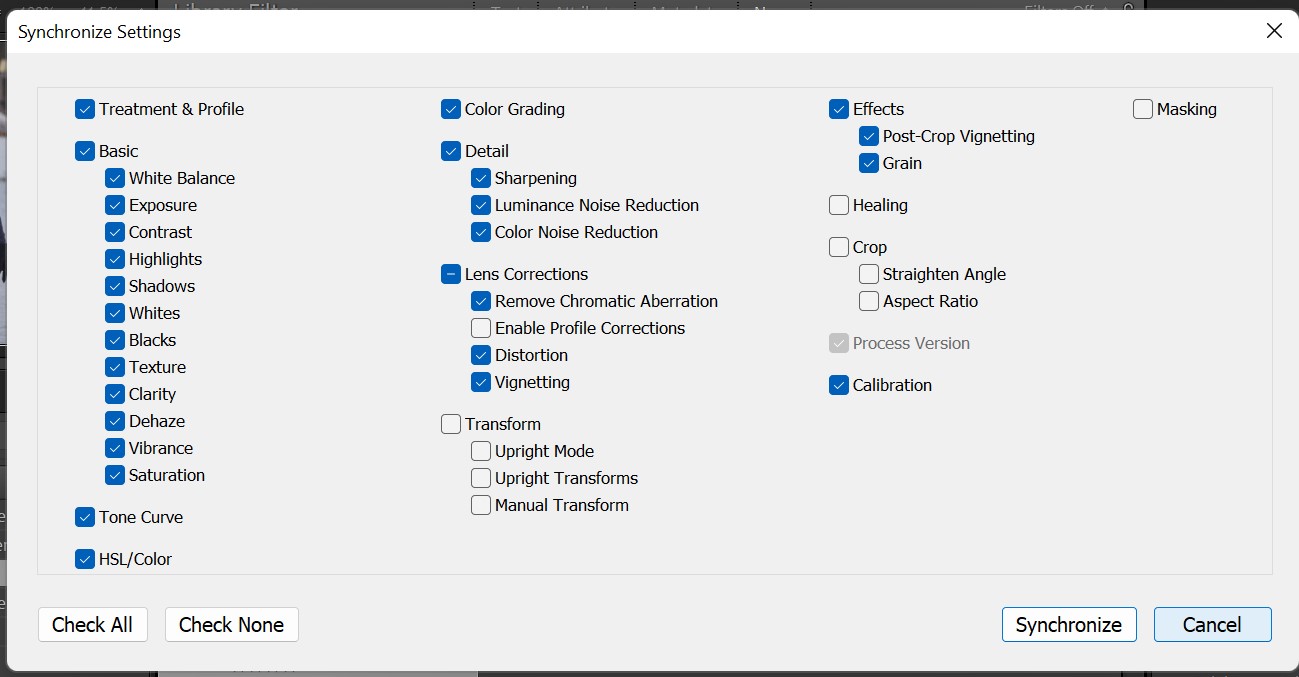The image size is (1299, 677).
Task: Check the Crop checkbox
Action: [x=839, y=247]
